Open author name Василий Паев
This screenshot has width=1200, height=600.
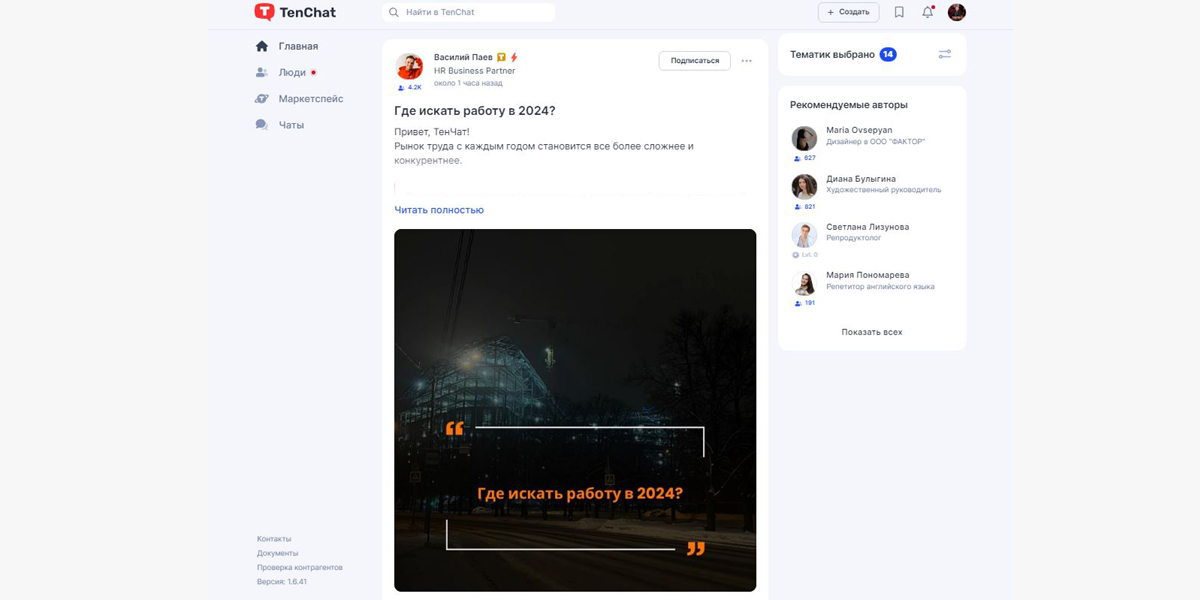pyautogui.click(x=463, y=58)
